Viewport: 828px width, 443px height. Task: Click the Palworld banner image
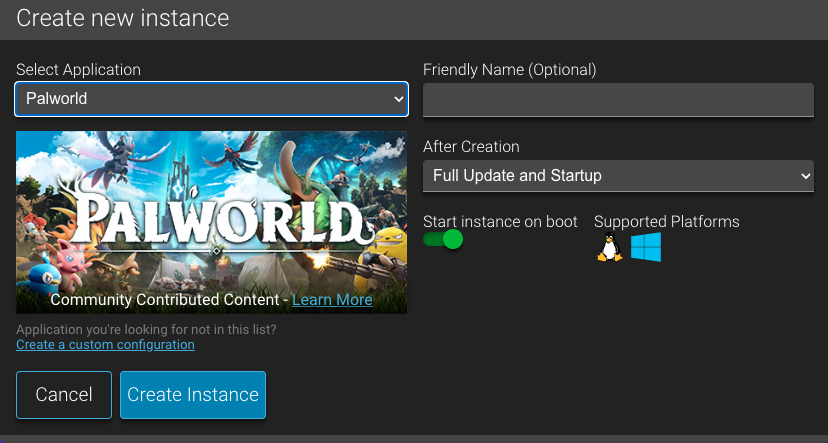coord(211,222)
